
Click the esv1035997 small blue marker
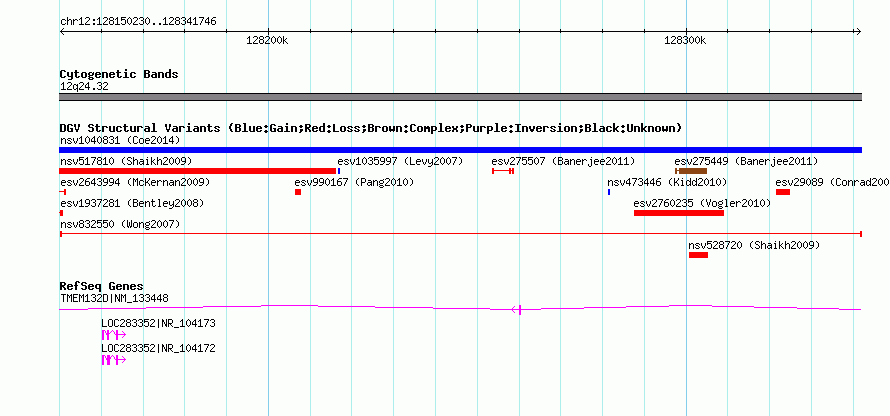[x=339, y=171]
